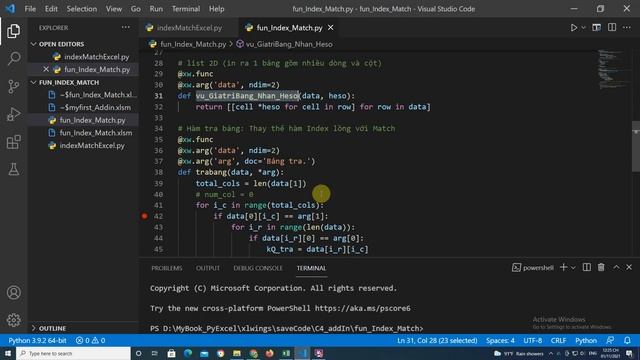This screenshot has width=640, height=360.
Task: Open the Run menu
Action: (156, 9)
